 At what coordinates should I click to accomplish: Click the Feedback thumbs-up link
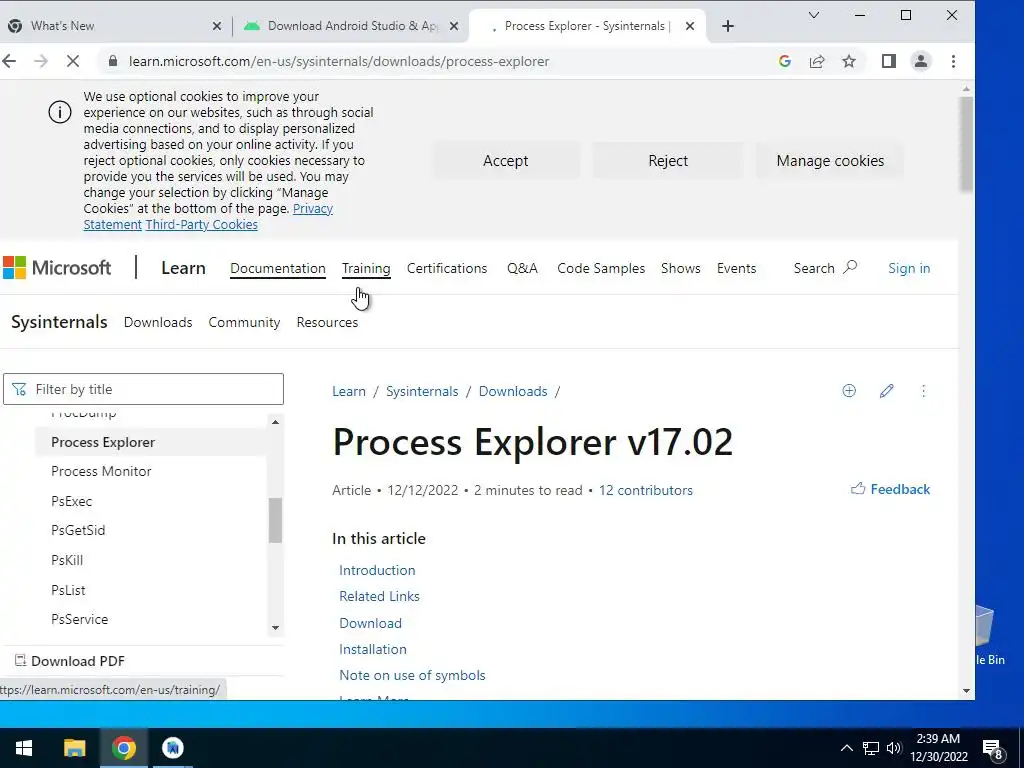(890, 489)
